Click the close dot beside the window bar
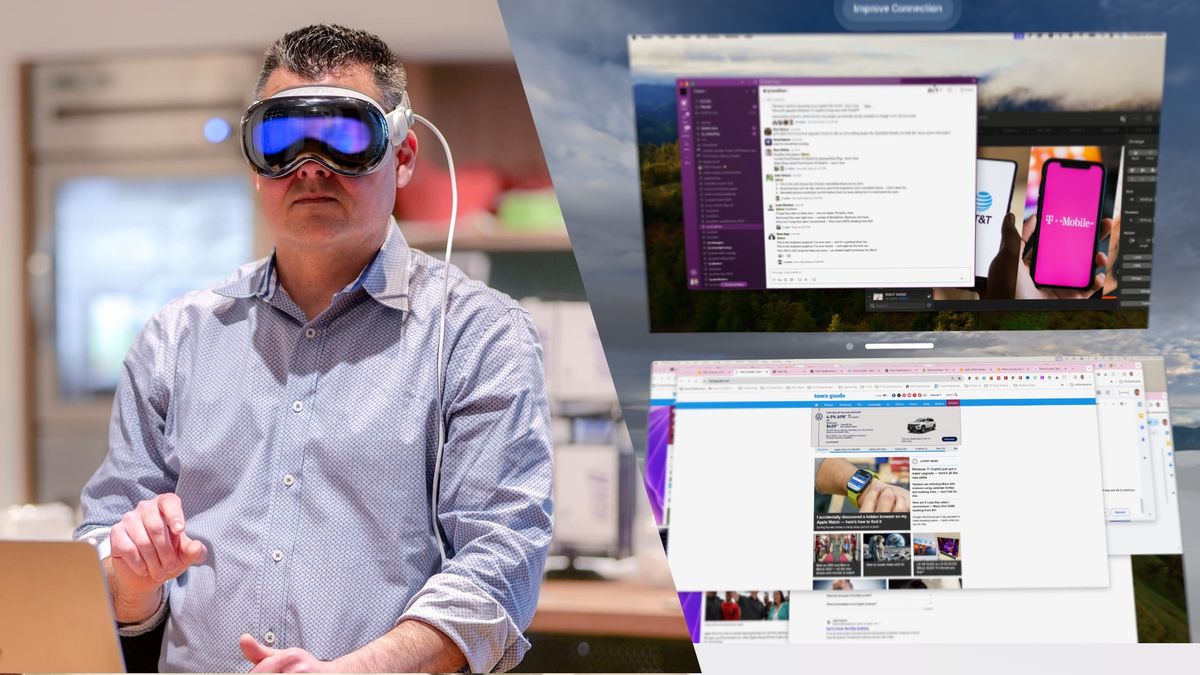This screenshot has width=1200, height=675. (849, 346)
